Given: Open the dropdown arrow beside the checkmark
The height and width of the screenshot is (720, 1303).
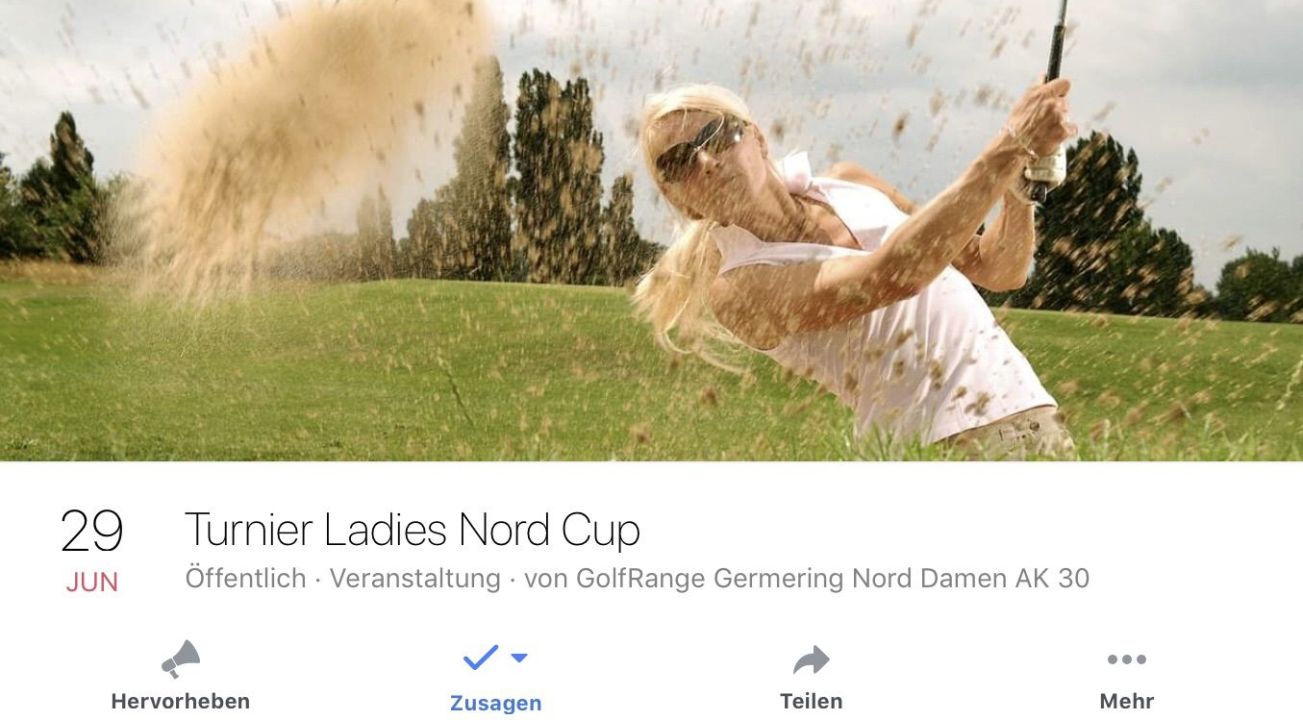Looking at the screenshot, I should point(519,658).
